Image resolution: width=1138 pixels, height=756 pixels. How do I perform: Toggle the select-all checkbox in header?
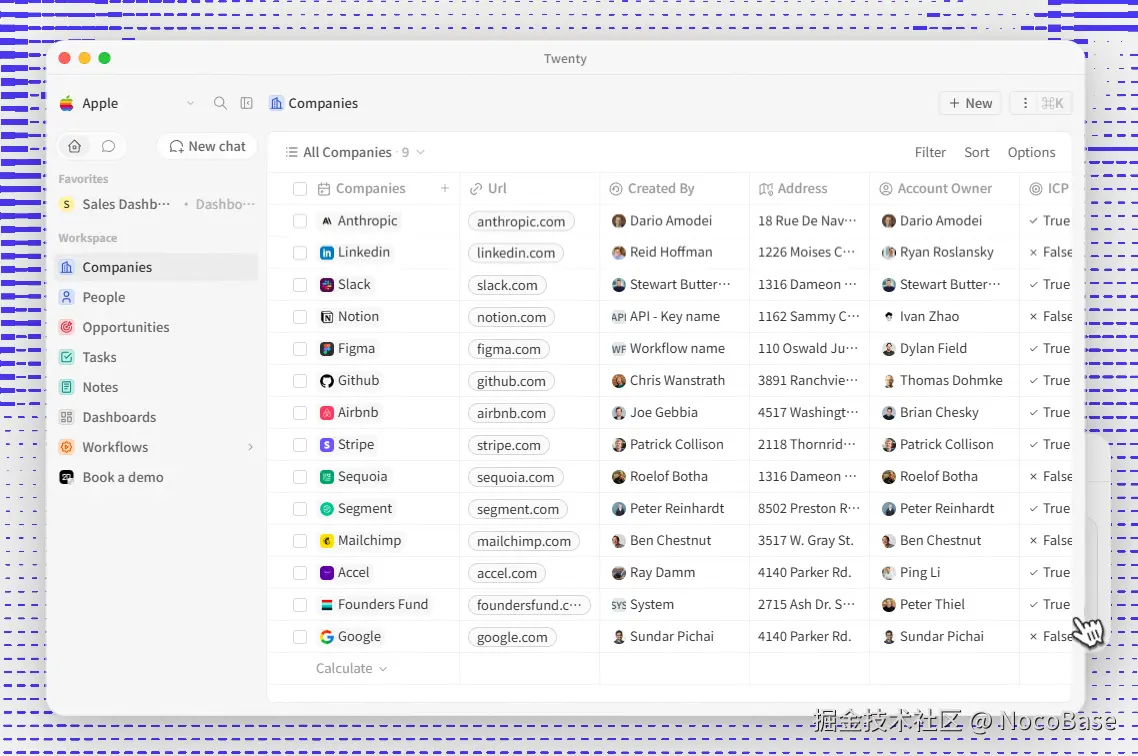(x=300, y=189)
